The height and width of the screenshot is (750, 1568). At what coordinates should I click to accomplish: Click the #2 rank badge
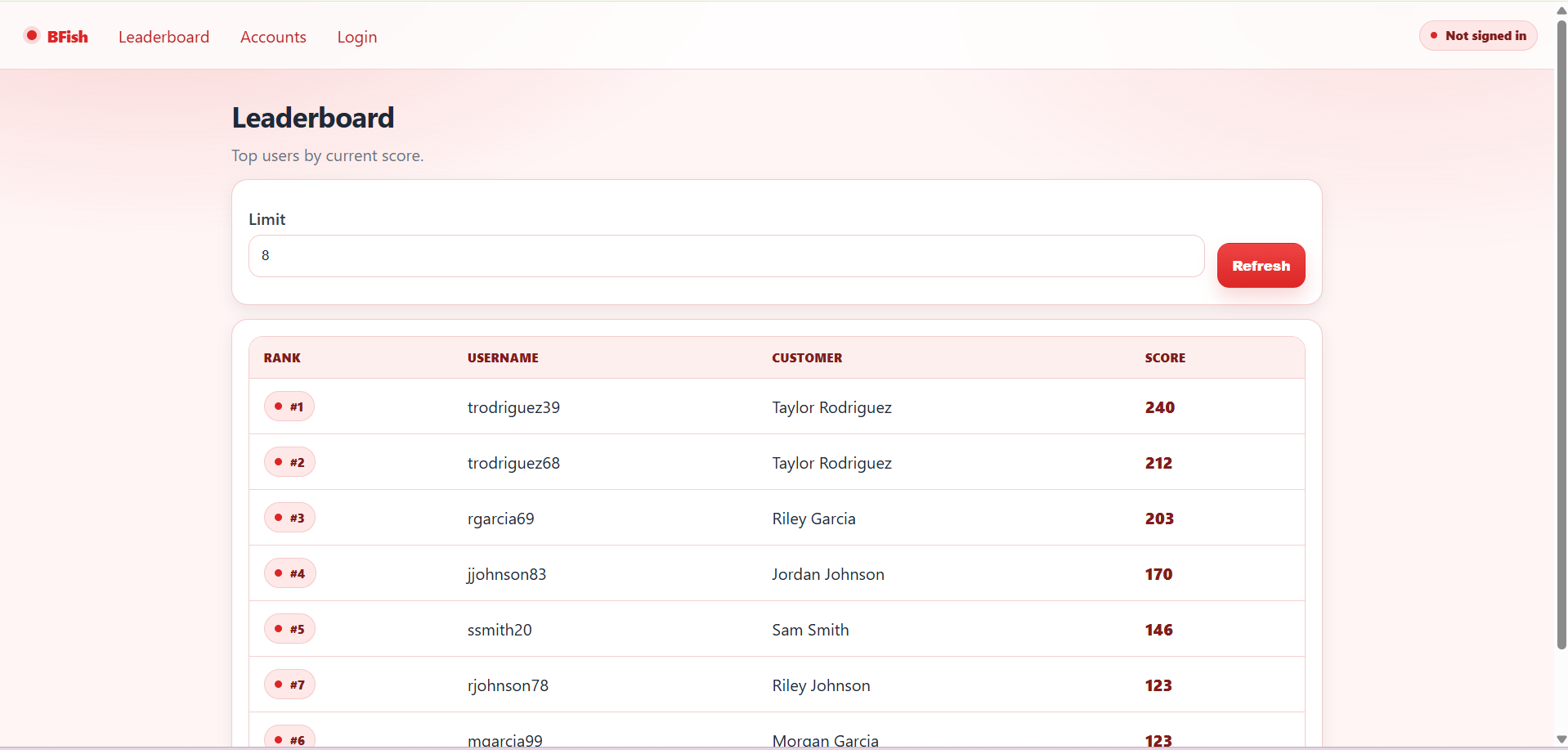coord(289,462)
